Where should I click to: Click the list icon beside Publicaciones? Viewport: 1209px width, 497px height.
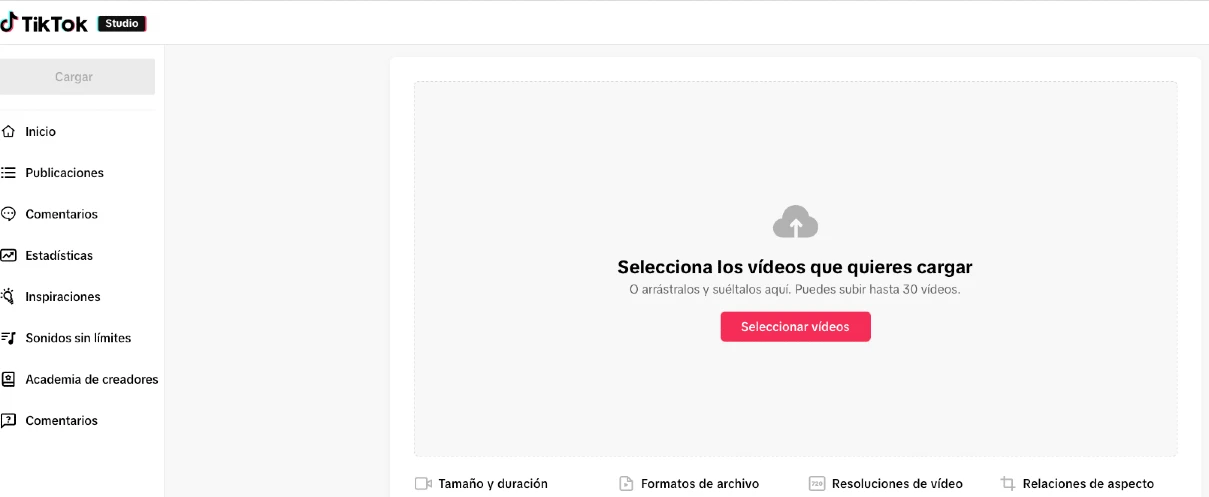click(8, 173)
